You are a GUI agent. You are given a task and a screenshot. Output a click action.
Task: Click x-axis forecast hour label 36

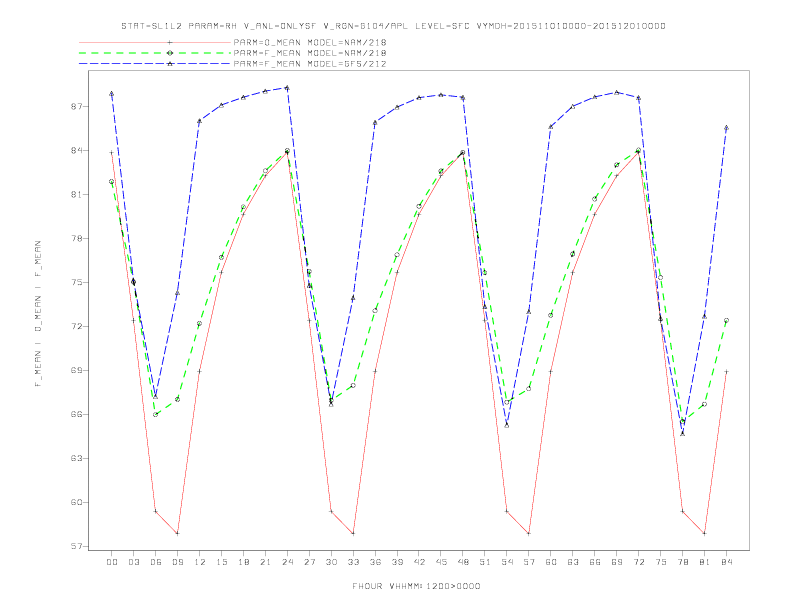(375, 562)
